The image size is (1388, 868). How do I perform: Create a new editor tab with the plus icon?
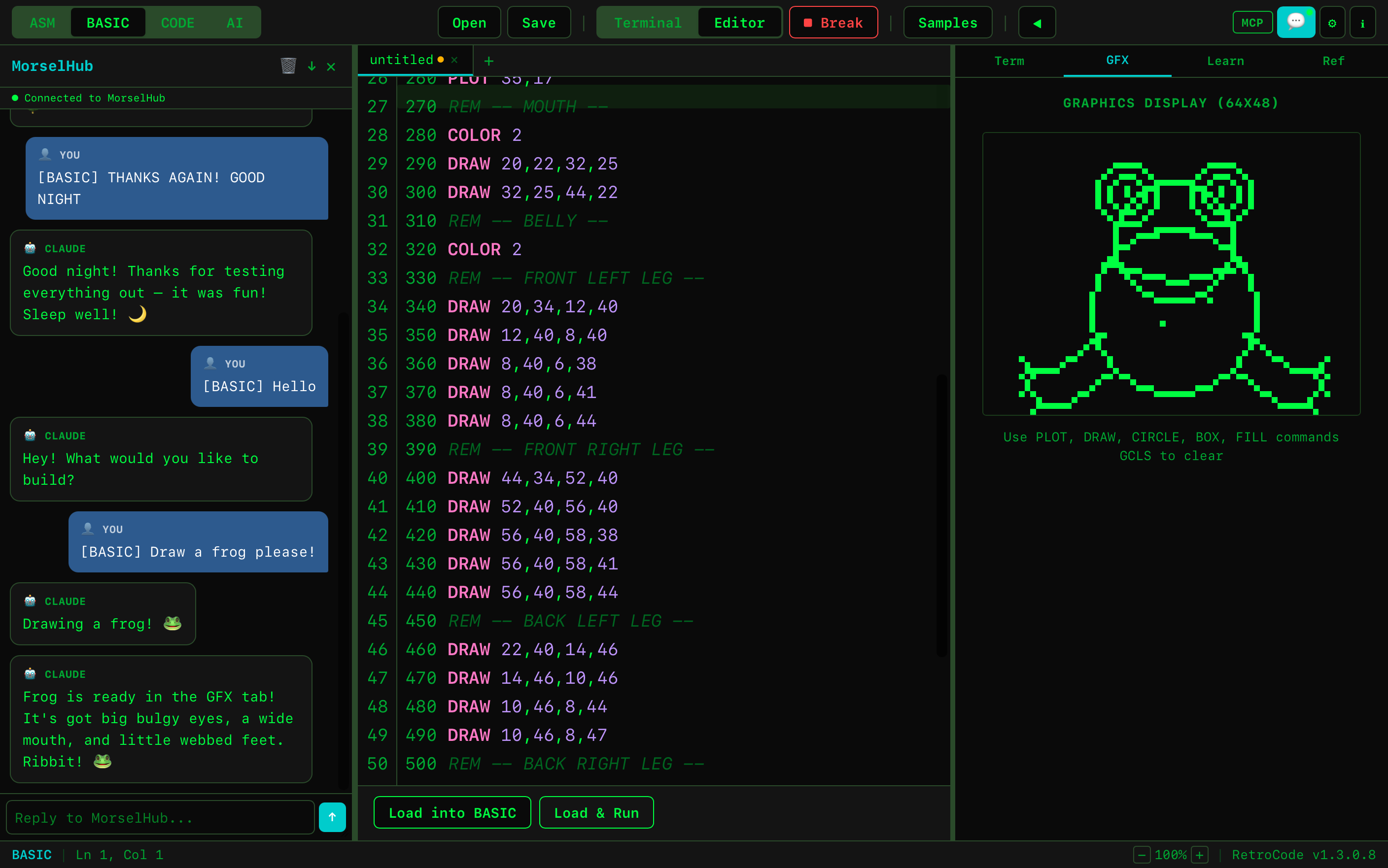coord(487,60)
